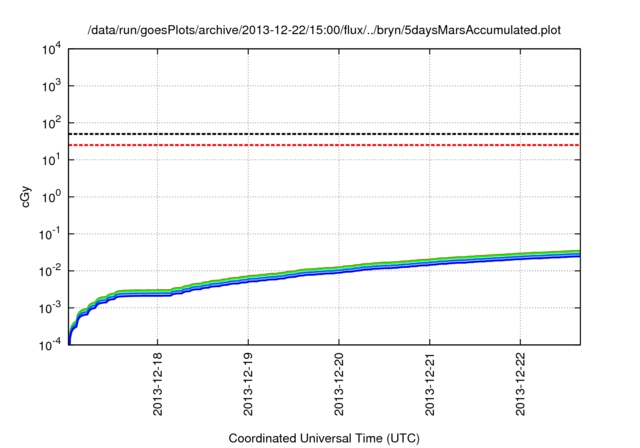Select the 10^1 y-axis label
Screen dimensions: 640x448
pos(51,160)
